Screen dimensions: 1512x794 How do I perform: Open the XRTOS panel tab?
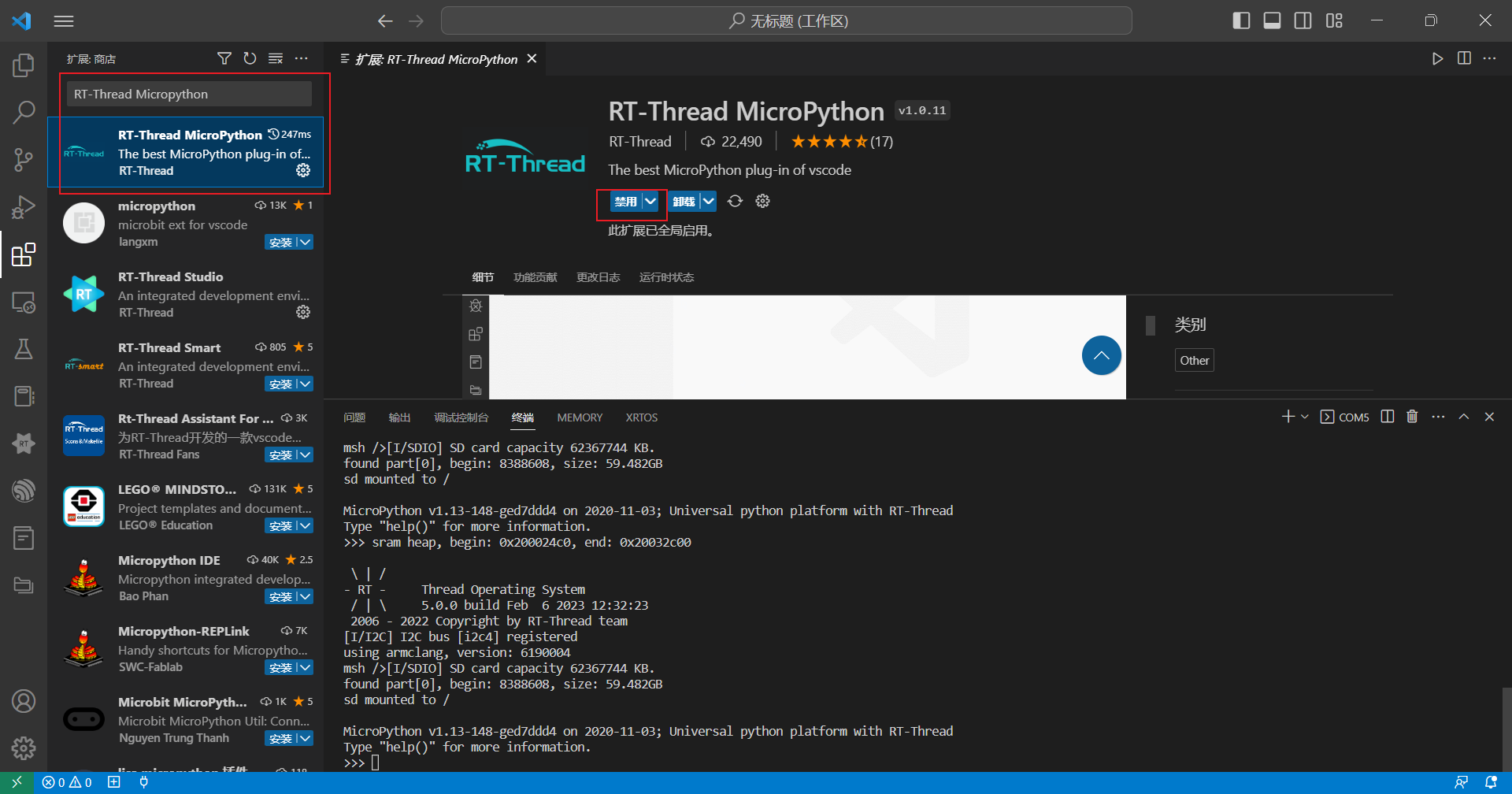click(x=642, y=417)
